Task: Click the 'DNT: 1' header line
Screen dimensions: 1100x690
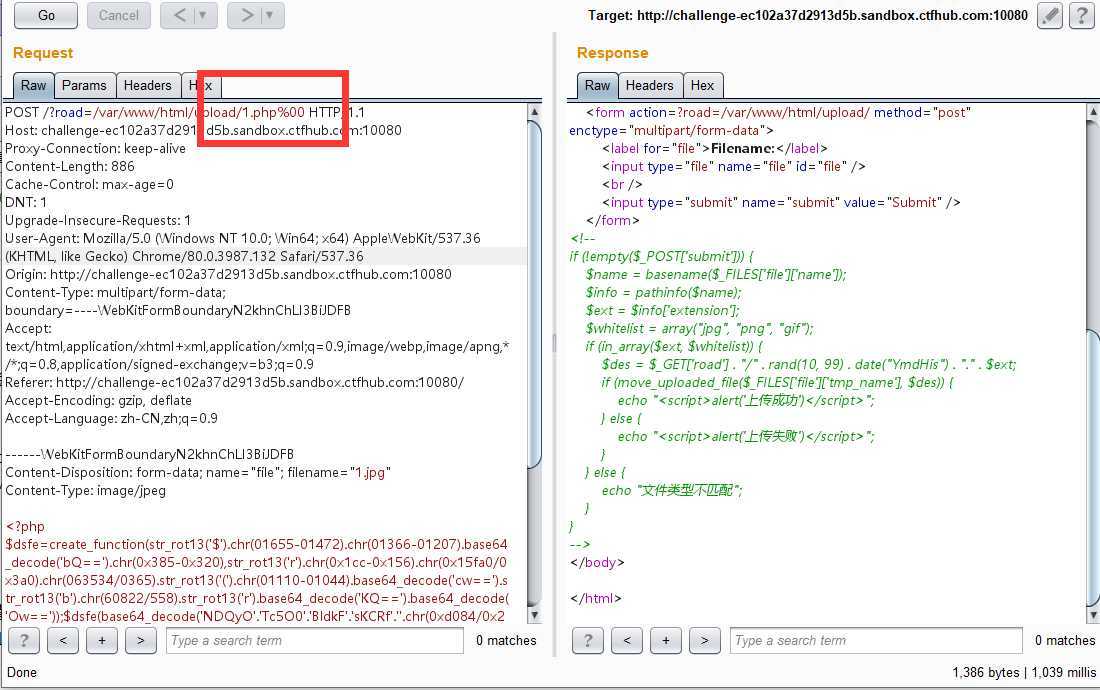Action: (26, 202)
